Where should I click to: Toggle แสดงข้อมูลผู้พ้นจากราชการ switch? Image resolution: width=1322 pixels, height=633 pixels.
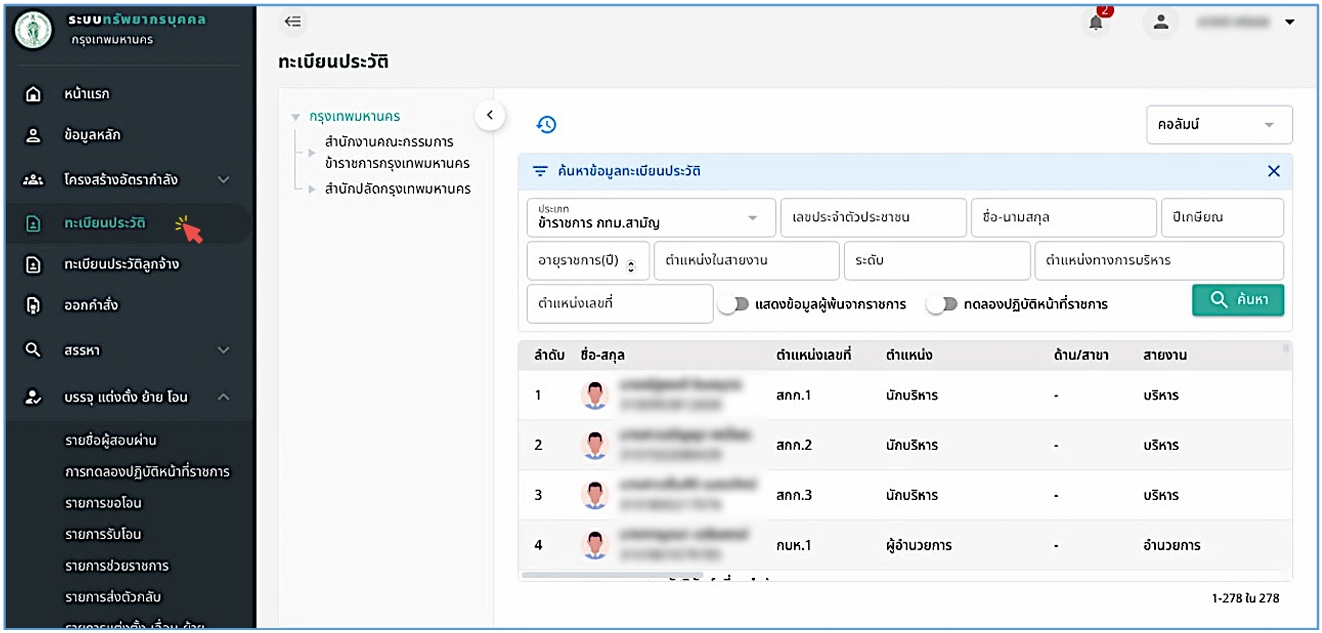pos(733,304)
